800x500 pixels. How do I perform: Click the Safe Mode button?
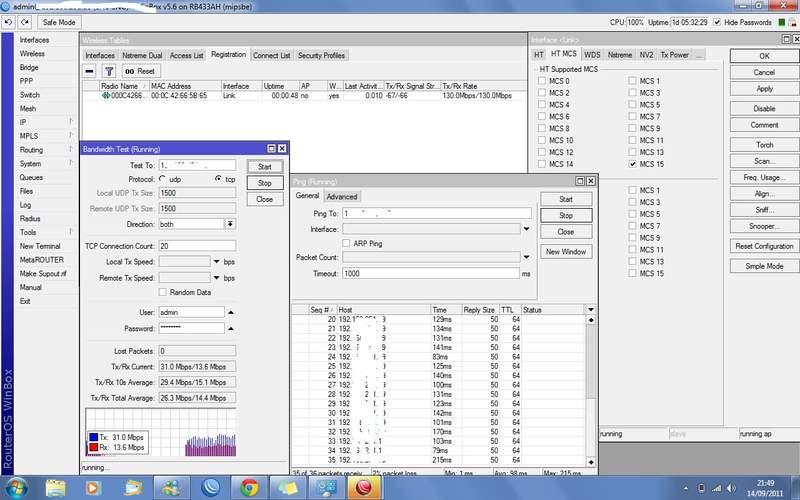[59, 22]
